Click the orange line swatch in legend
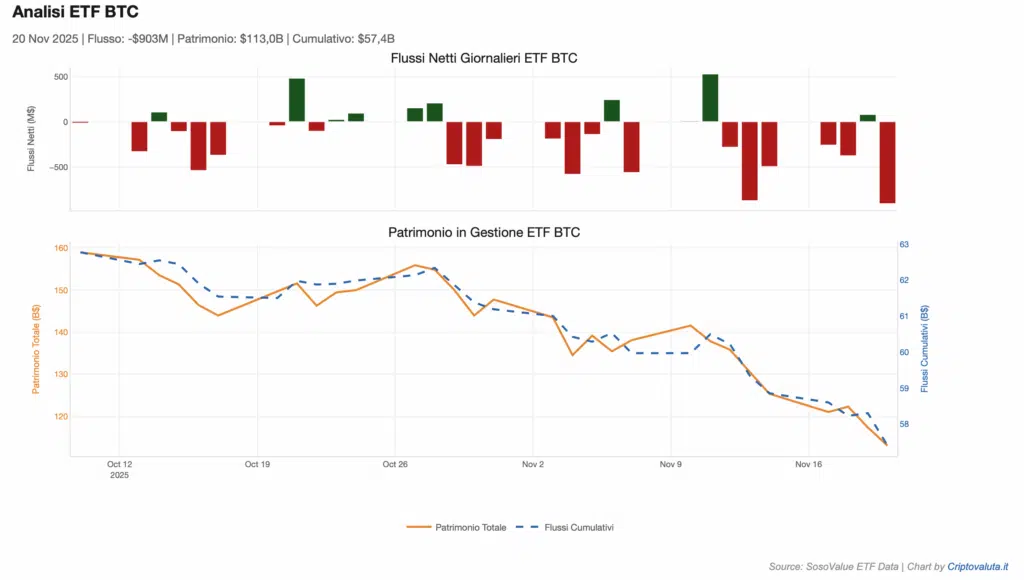The height and width of the screenshot is (580, 1024). point(418,527)
